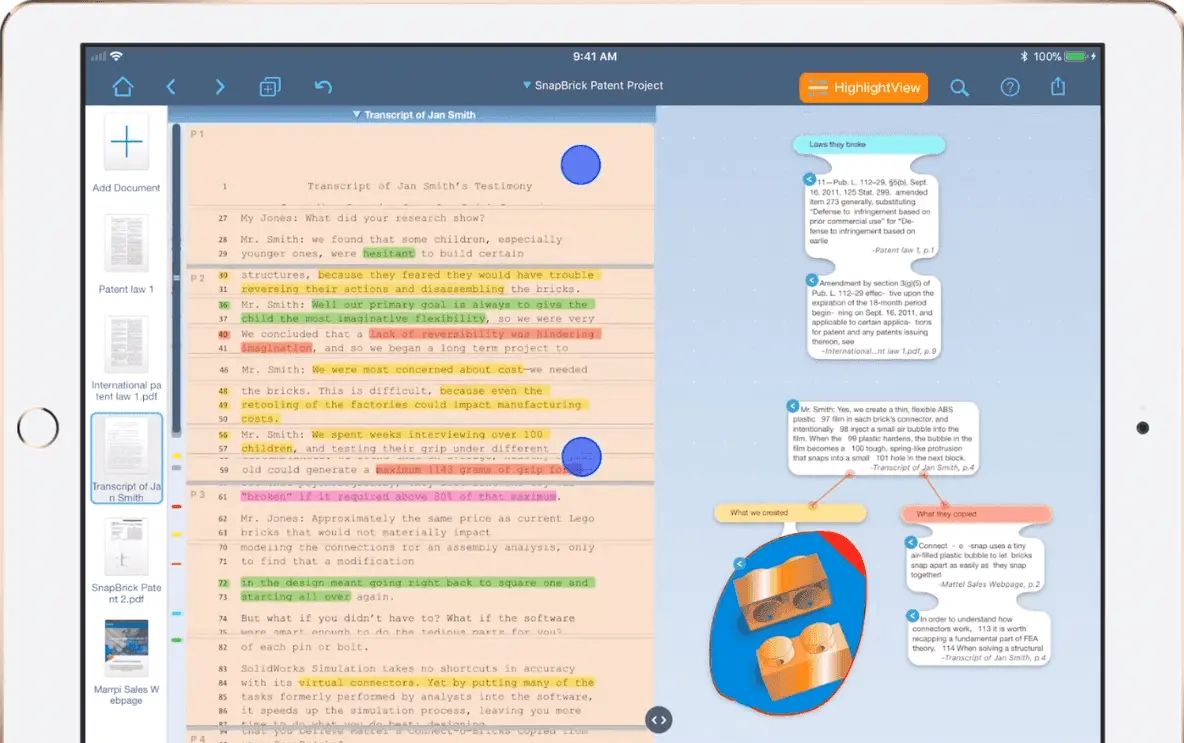Tap source arrow on 'In order to understand' snippet
Screen dimensions: 1184x743
tap(913, 616)
